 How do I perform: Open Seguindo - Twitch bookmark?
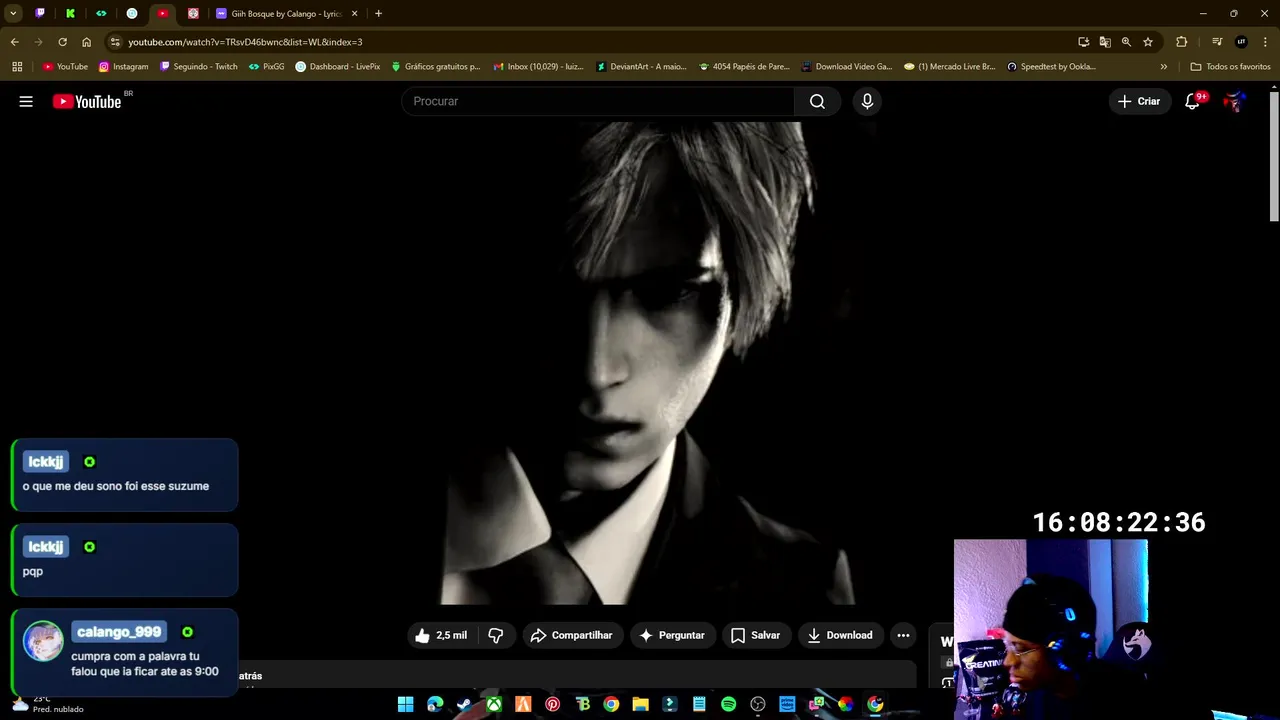[198, 67]
